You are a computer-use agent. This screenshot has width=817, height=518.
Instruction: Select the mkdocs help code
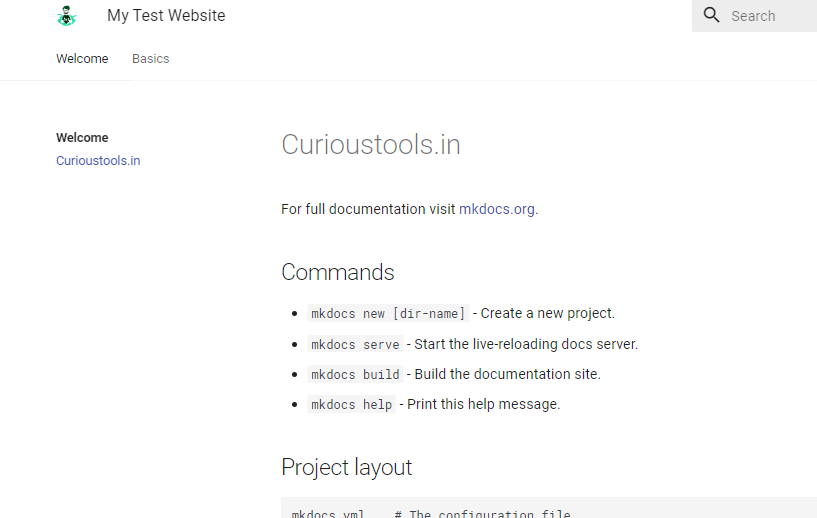351,404
